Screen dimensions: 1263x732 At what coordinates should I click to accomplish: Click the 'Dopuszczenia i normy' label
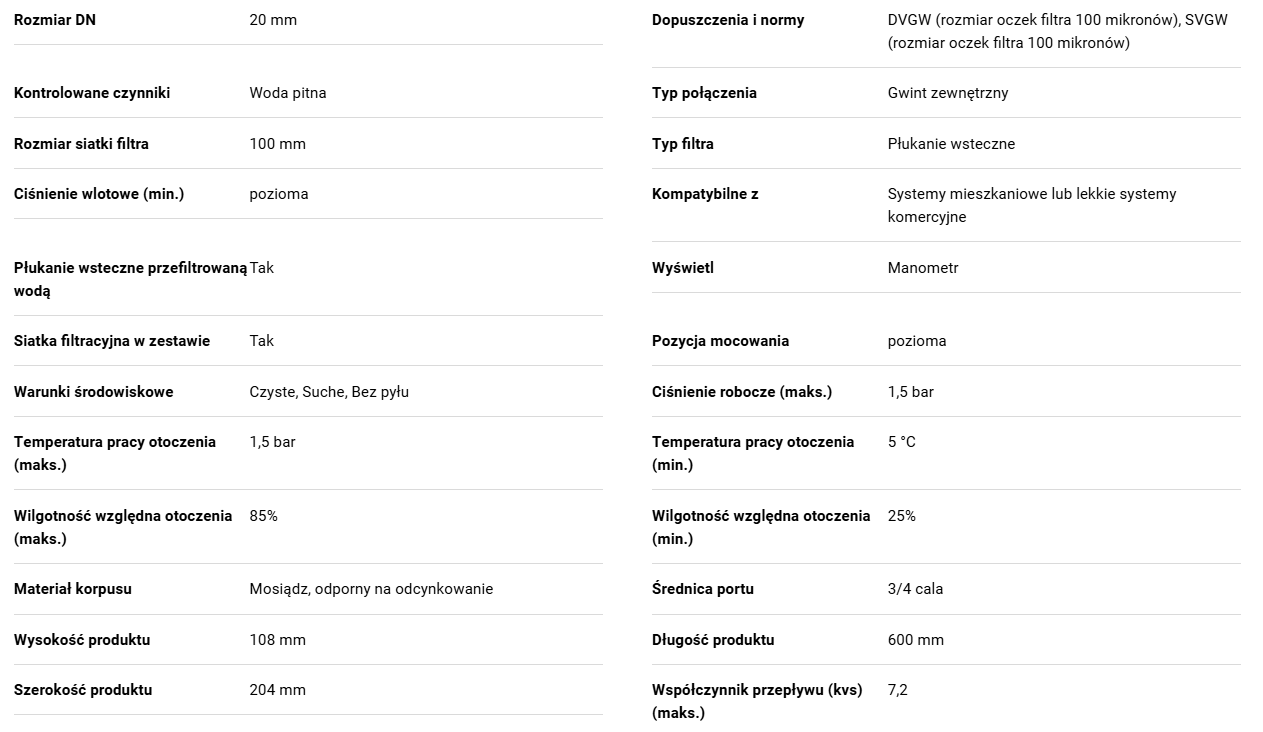click(x=728, y=20)
